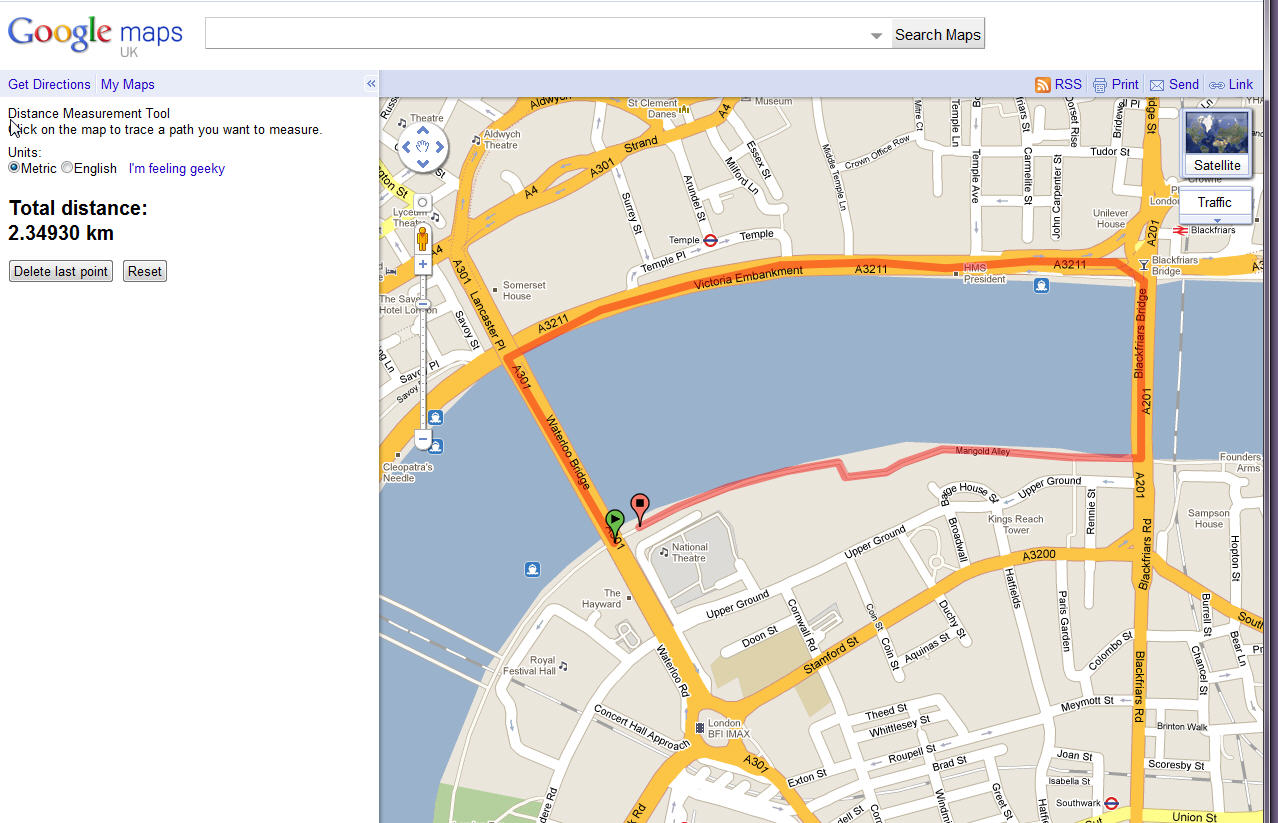Viewport: 1278px width, 823px height.
Task: Click the National Theatre music note icon
Action: (664, 552)
